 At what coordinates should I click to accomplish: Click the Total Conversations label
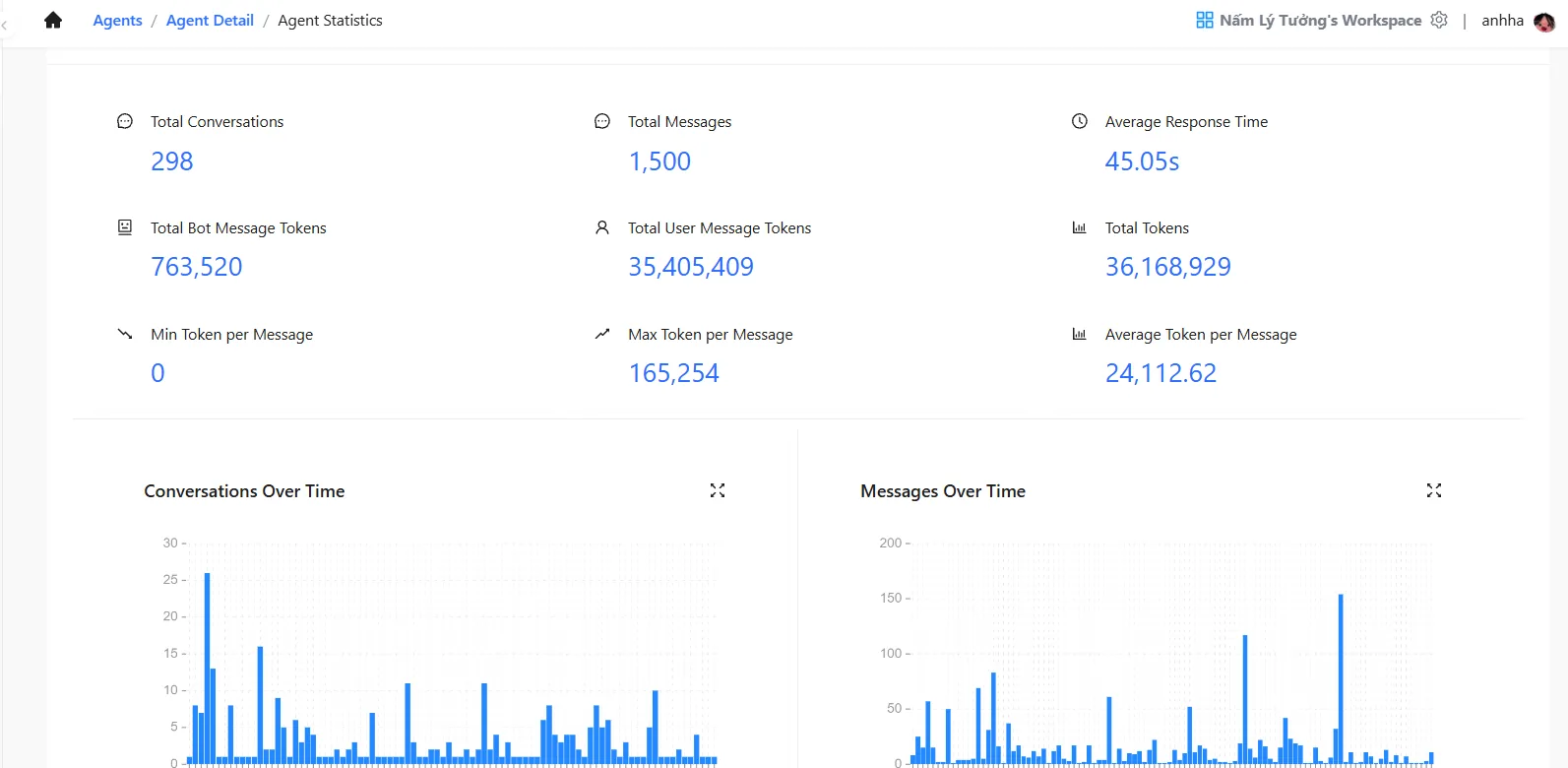(218, 122)
